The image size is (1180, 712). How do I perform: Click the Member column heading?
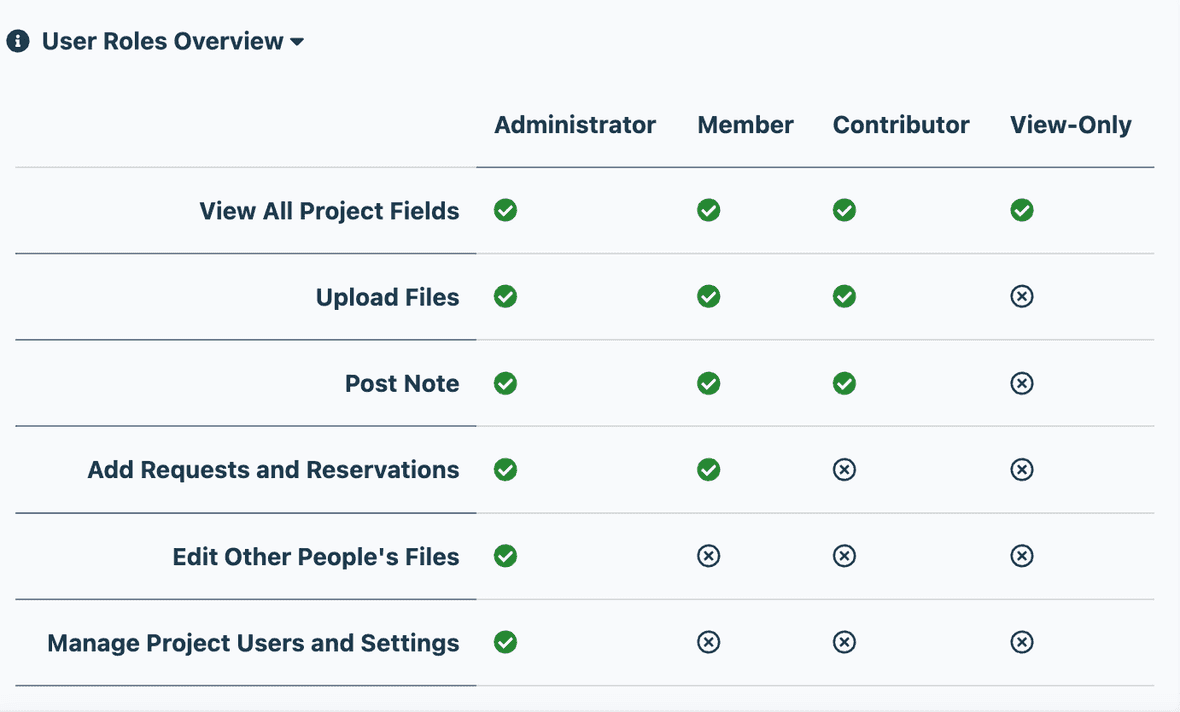pyautogui.click(x=745, y=124)
